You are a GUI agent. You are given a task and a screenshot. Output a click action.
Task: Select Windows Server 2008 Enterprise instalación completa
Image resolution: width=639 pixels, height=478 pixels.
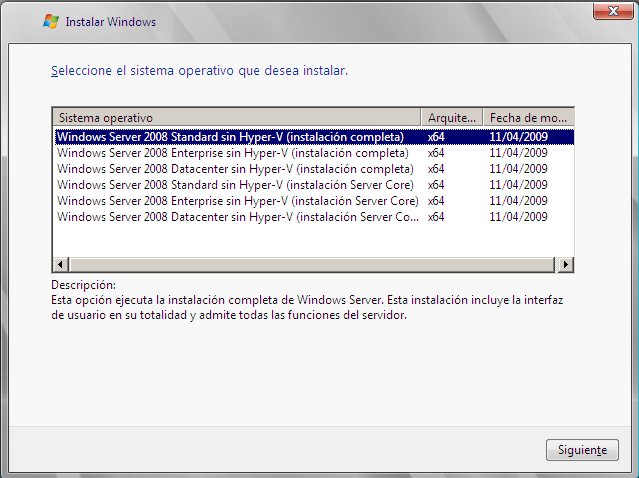coord(314,153)
